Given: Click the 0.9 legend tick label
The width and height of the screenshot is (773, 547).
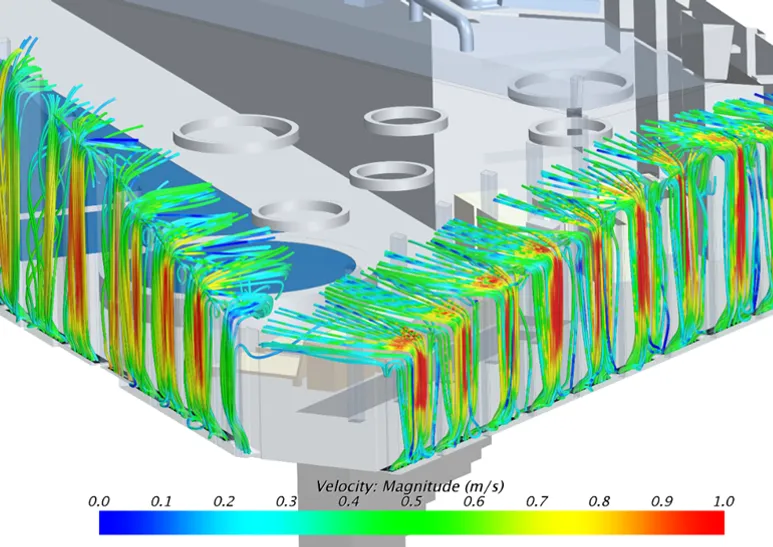Looking at the screenshot, I should click(x=661, y=501).
